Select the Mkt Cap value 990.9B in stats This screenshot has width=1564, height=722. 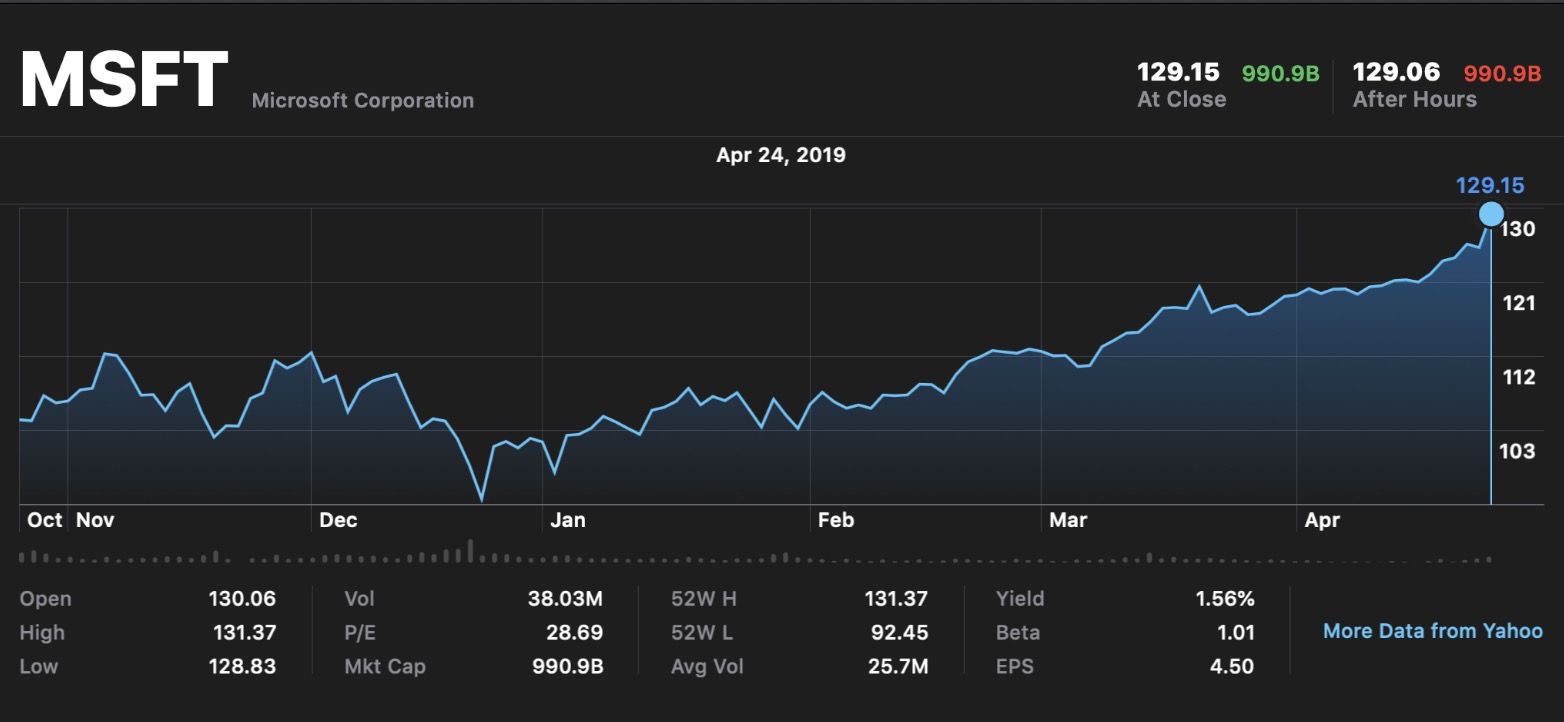[x=566, y=666]
